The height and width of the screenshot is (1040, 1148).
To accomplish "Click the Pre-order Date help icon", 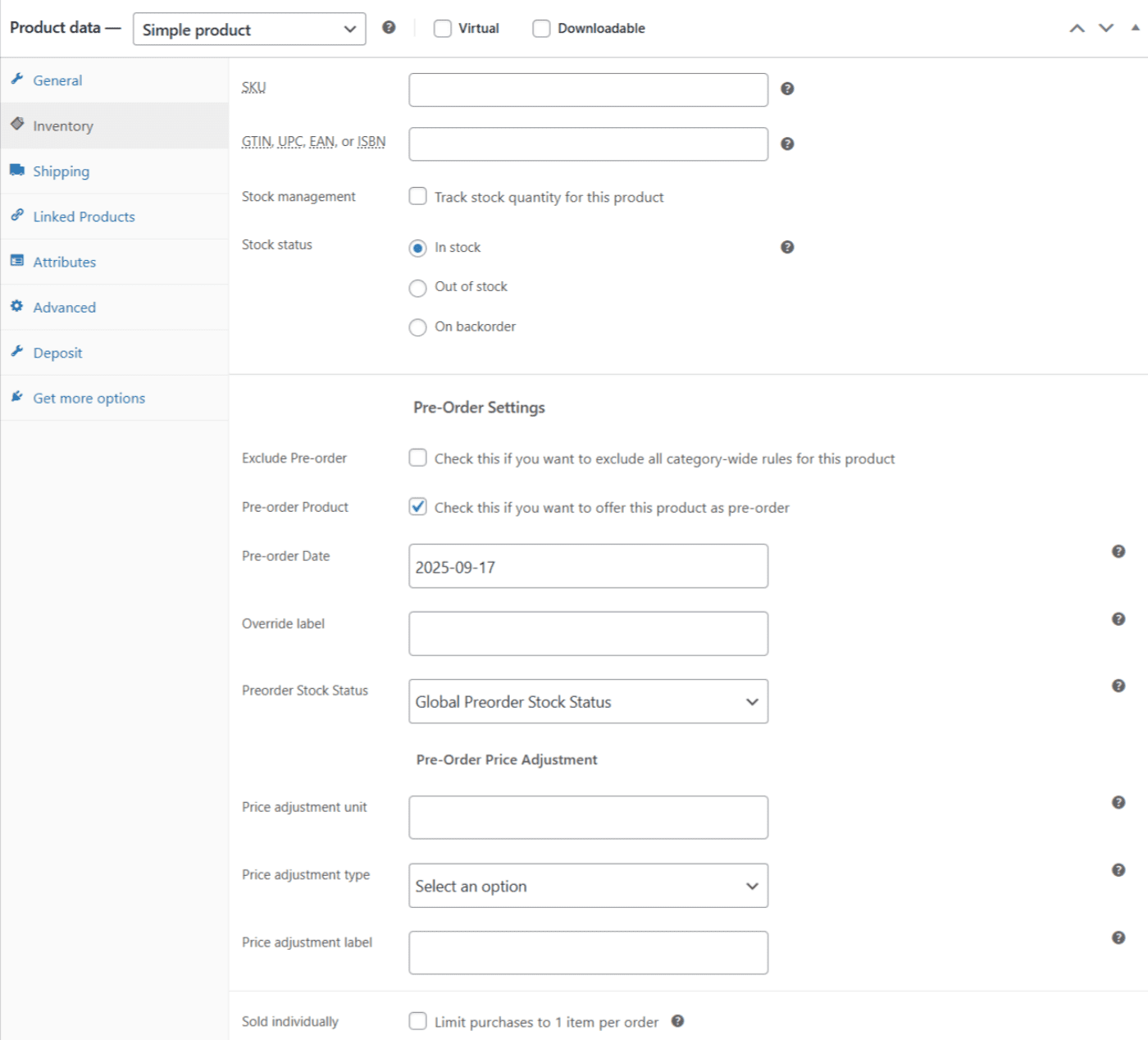I will [x=1118, y=551].
